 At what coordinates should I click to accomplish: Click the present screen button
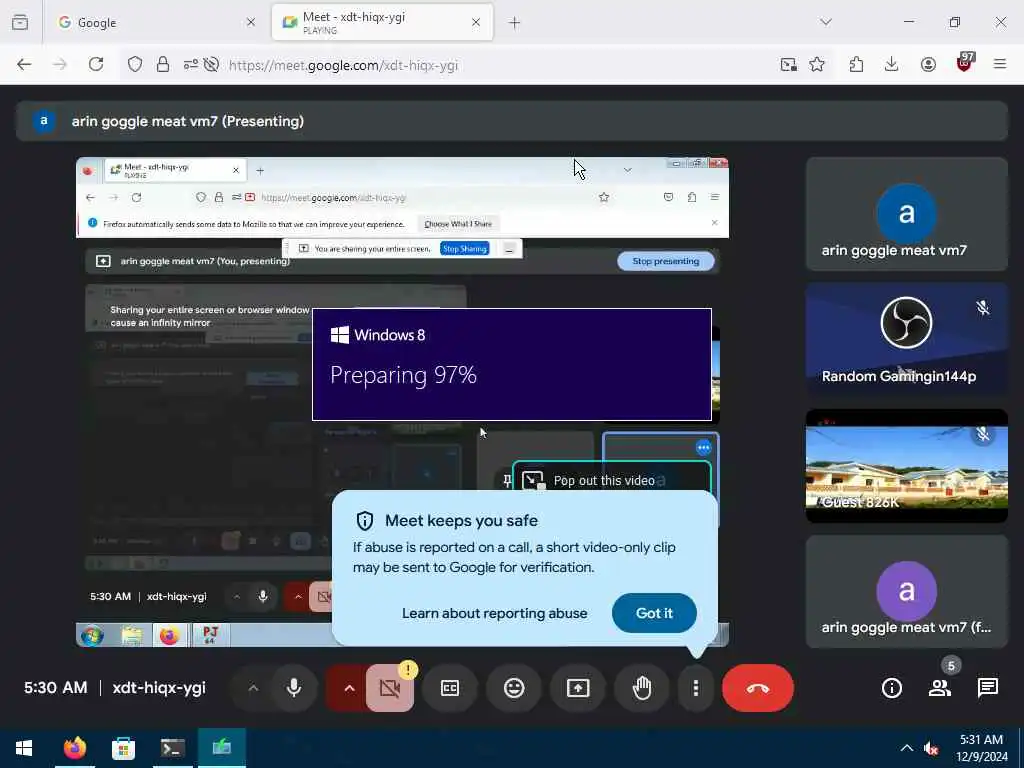click(x=578, y=688)
